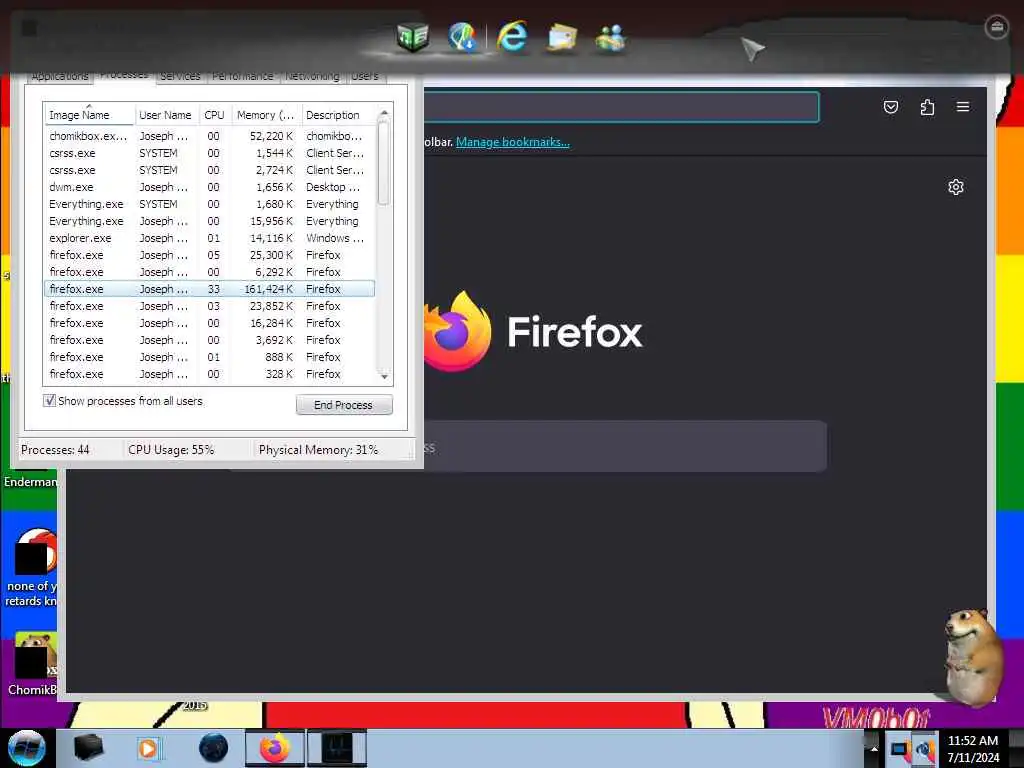Sort processes by Memory column header
The height and width of the screenshot is (768, 1024).
click(x=265, y=114)
